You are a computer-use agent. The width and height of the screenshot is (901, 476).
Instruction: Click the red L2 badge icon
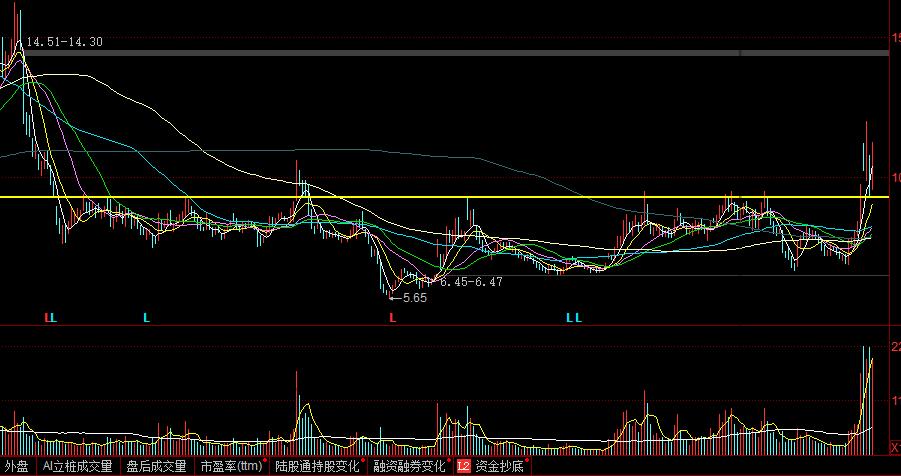tap(464, 466)
